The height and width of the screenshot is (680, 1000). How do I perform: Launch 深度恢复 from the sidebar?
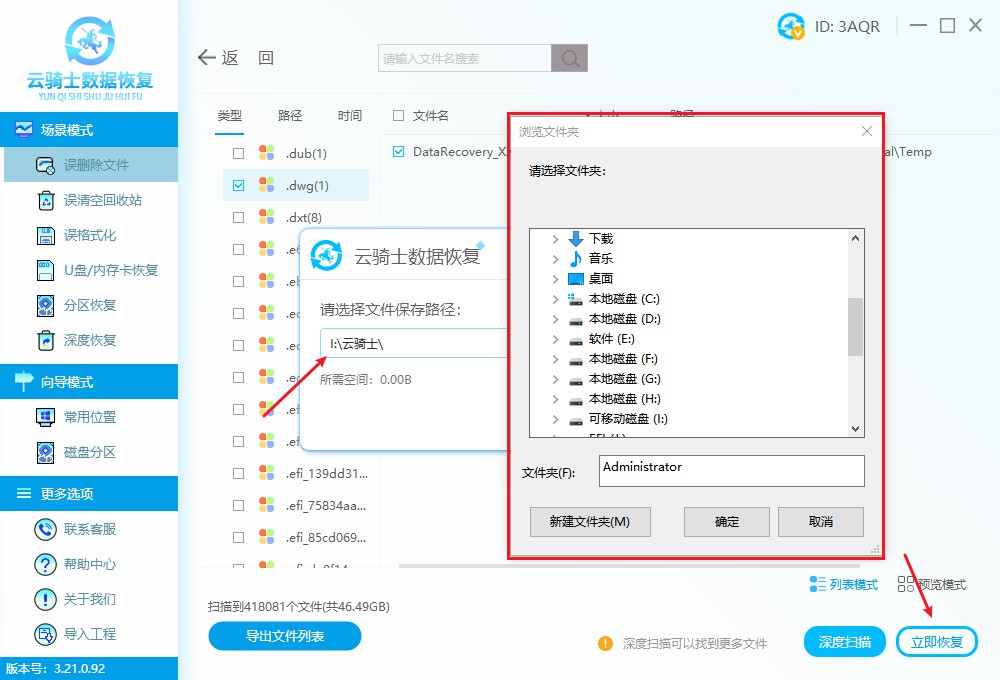45,340
